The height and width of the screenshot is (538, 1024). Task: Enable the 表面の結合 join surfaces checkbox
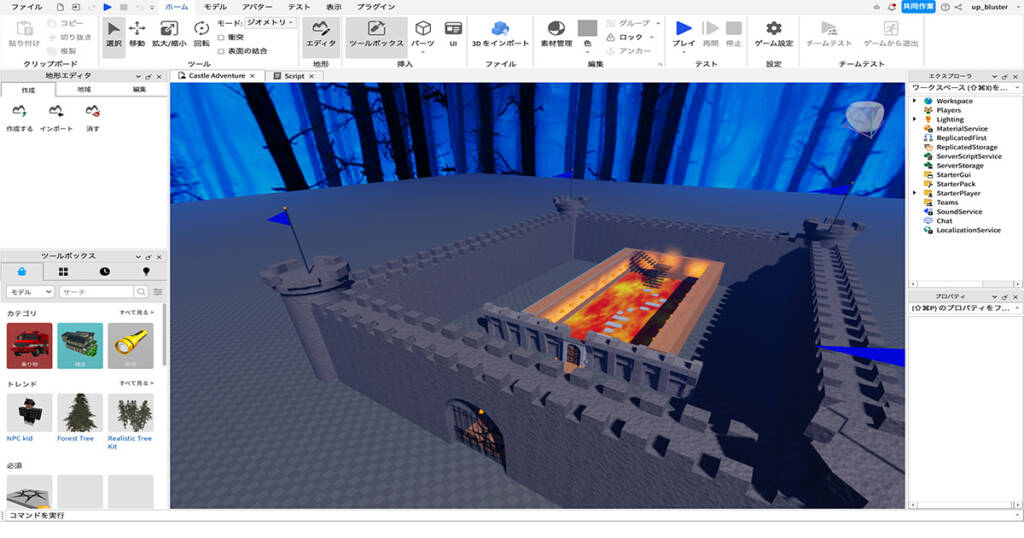pyautogui.click(x=221, y=51)
